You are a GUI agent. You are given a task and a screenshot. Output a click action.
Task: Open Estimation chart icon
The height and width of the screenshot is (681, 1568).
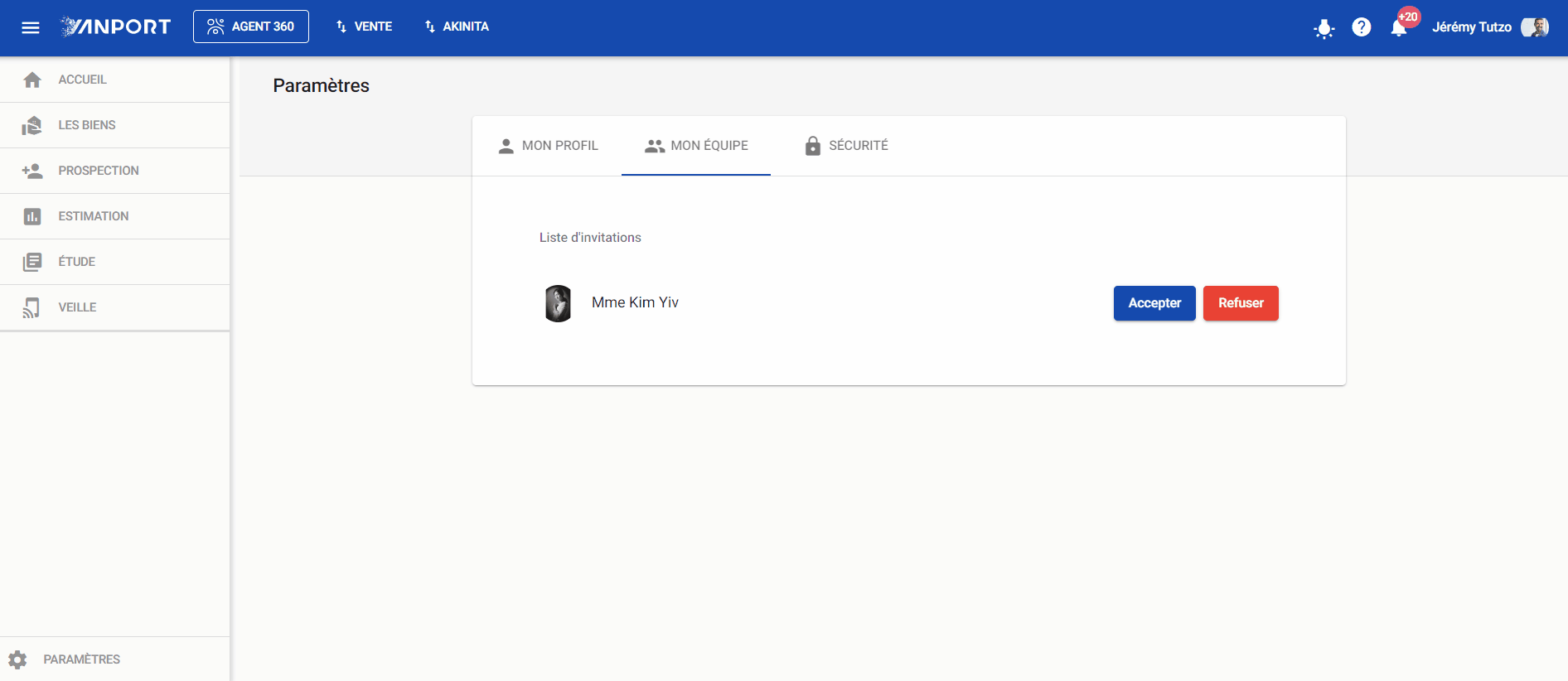tap(32, 216)
